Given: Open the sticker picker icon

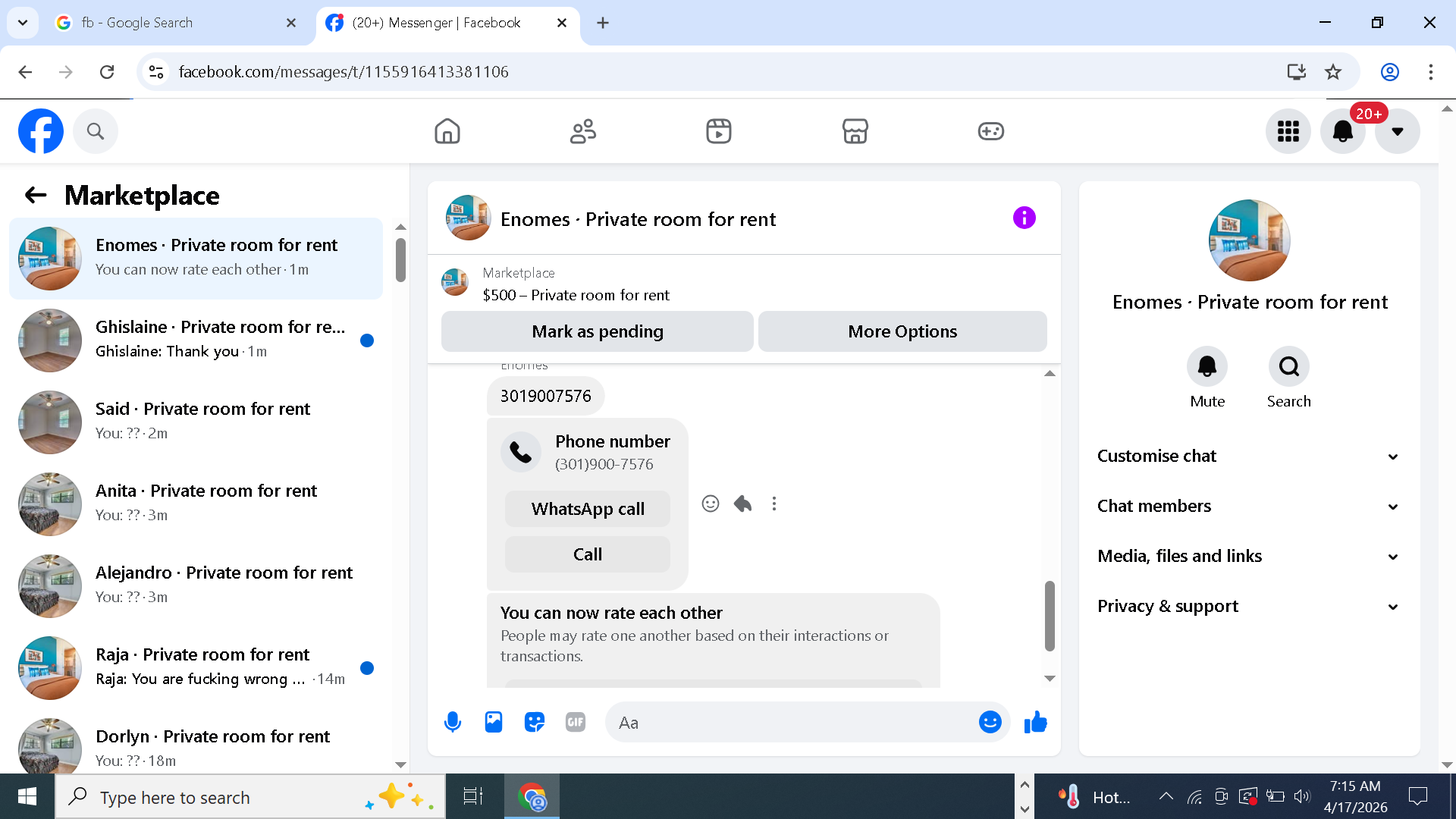Looking at the screenshot, I should point(535,722).
